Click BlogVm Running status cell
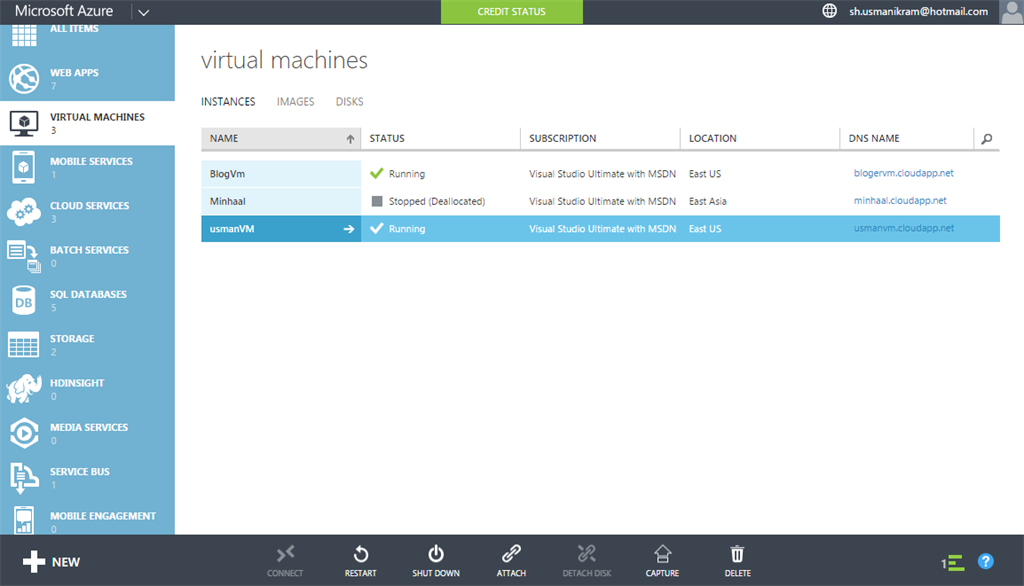 (398, 174)
